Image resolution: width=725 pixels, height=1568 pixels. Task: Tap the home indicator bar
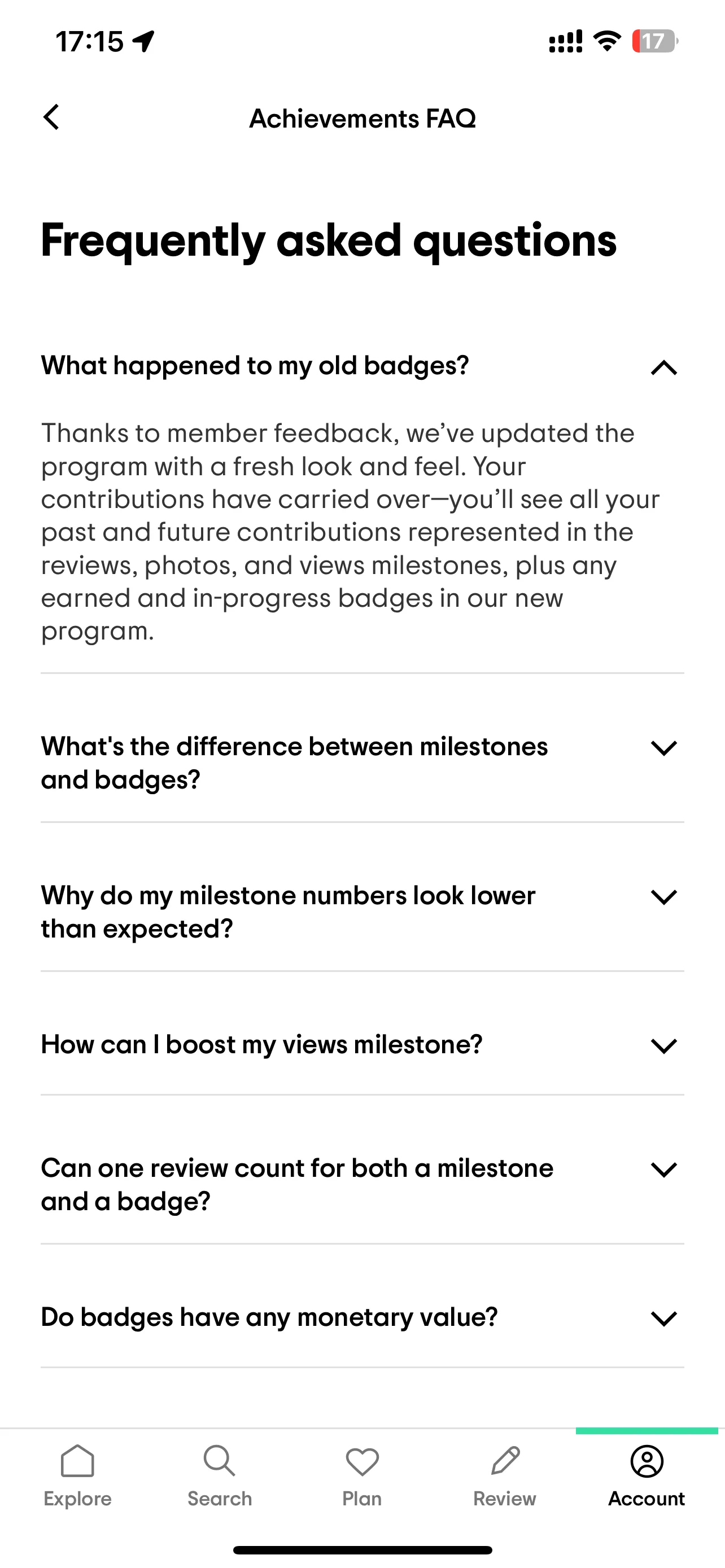coord(362,1550)
